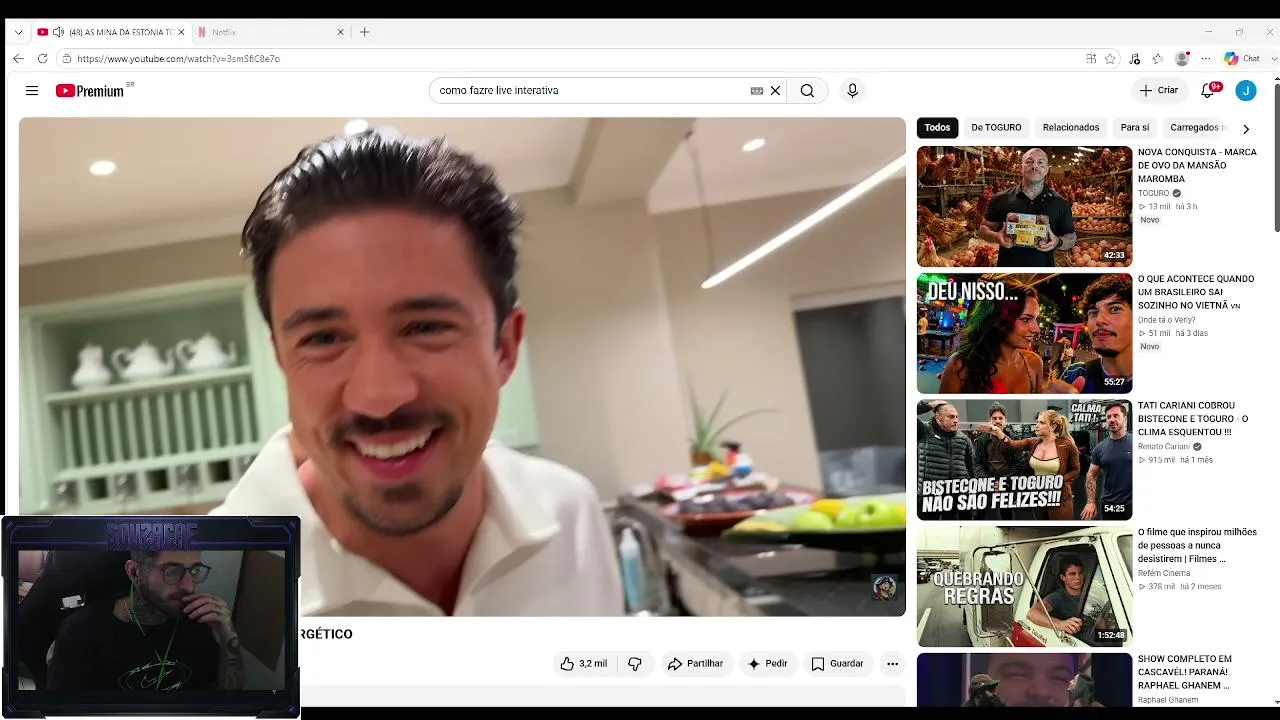The width and height of the screenshot is (1280, 720).
Task: Start voice search with the microphone
Action: pyautogui.click(x=852, y=91)
